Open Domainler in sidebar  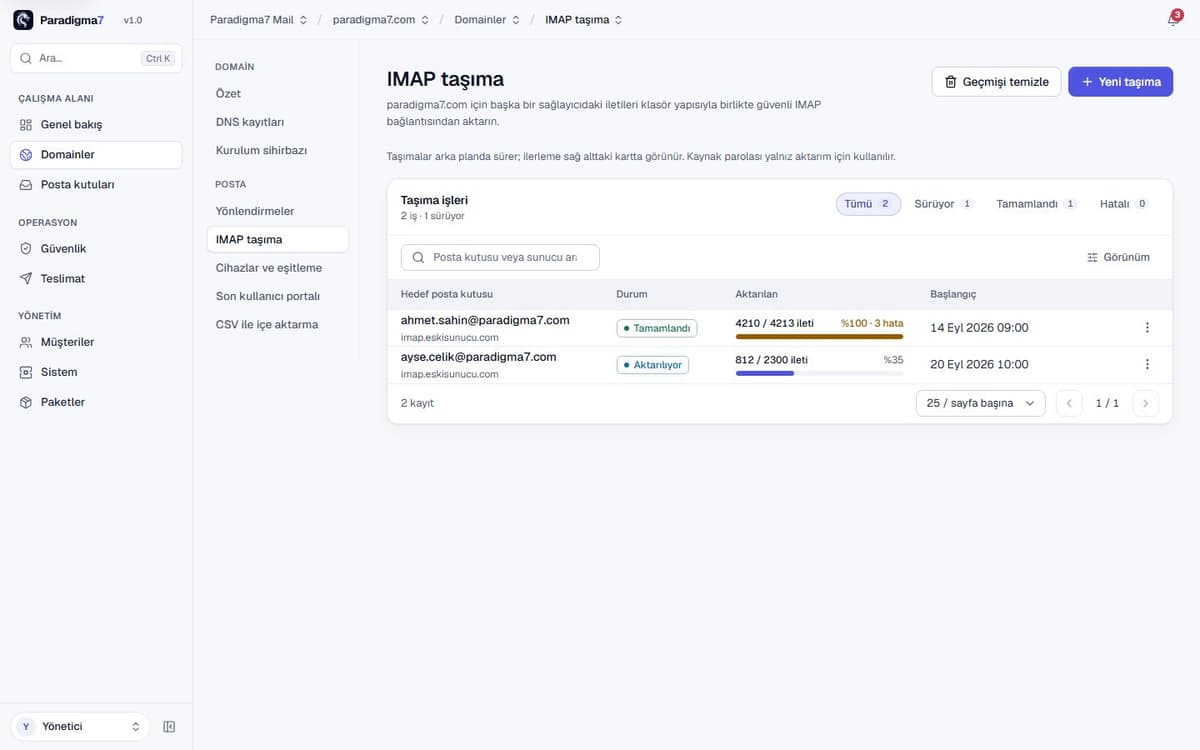(x=96, y=155)
